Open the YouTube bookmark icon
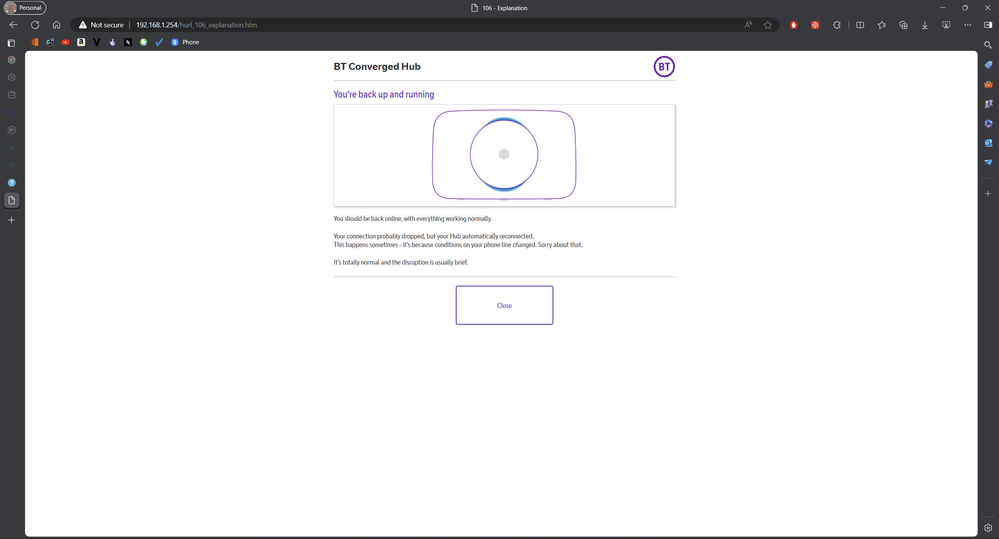Viewport: 999px width, 539px height. click(x=66, y=42)
